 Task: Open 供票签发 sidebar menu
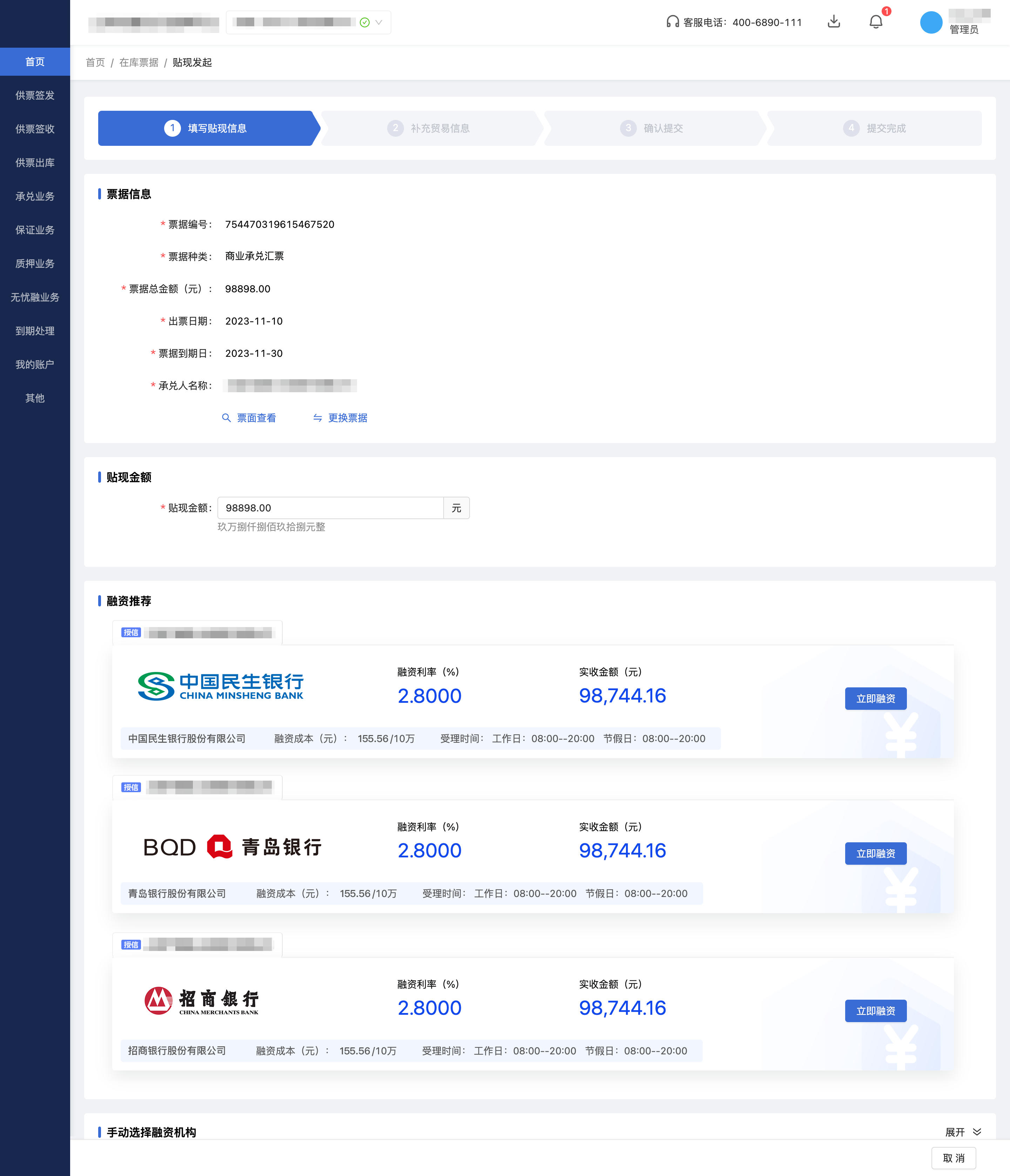point(35,95)
